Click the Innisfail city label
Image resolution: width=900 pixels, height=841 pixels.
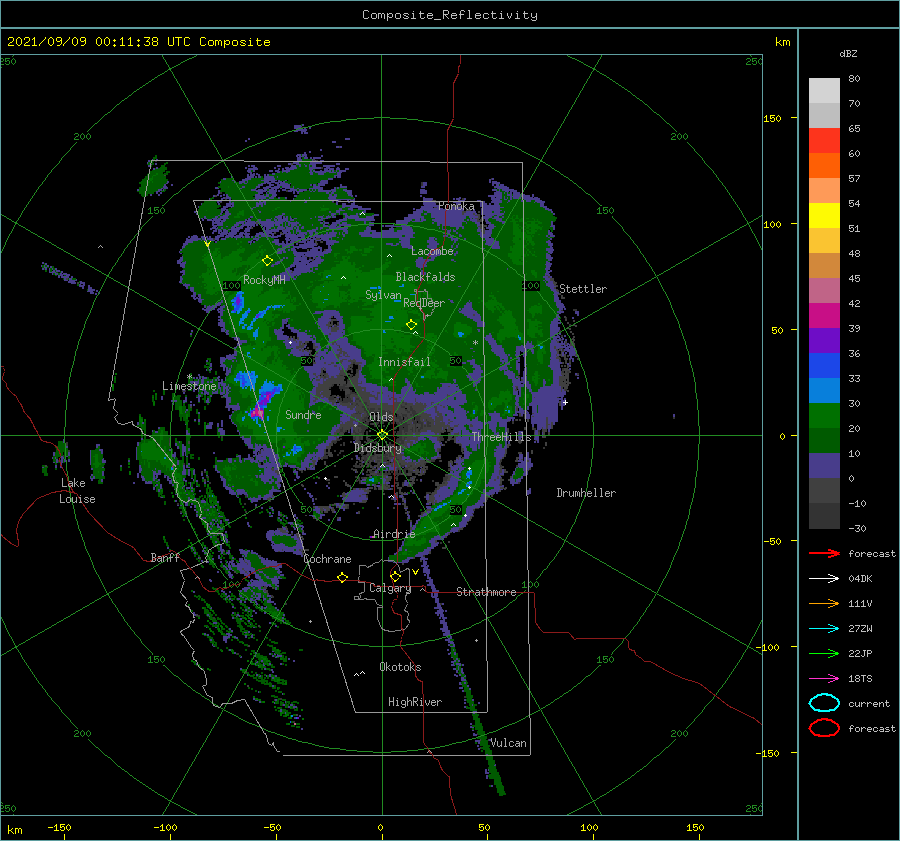tap(404, 362)
